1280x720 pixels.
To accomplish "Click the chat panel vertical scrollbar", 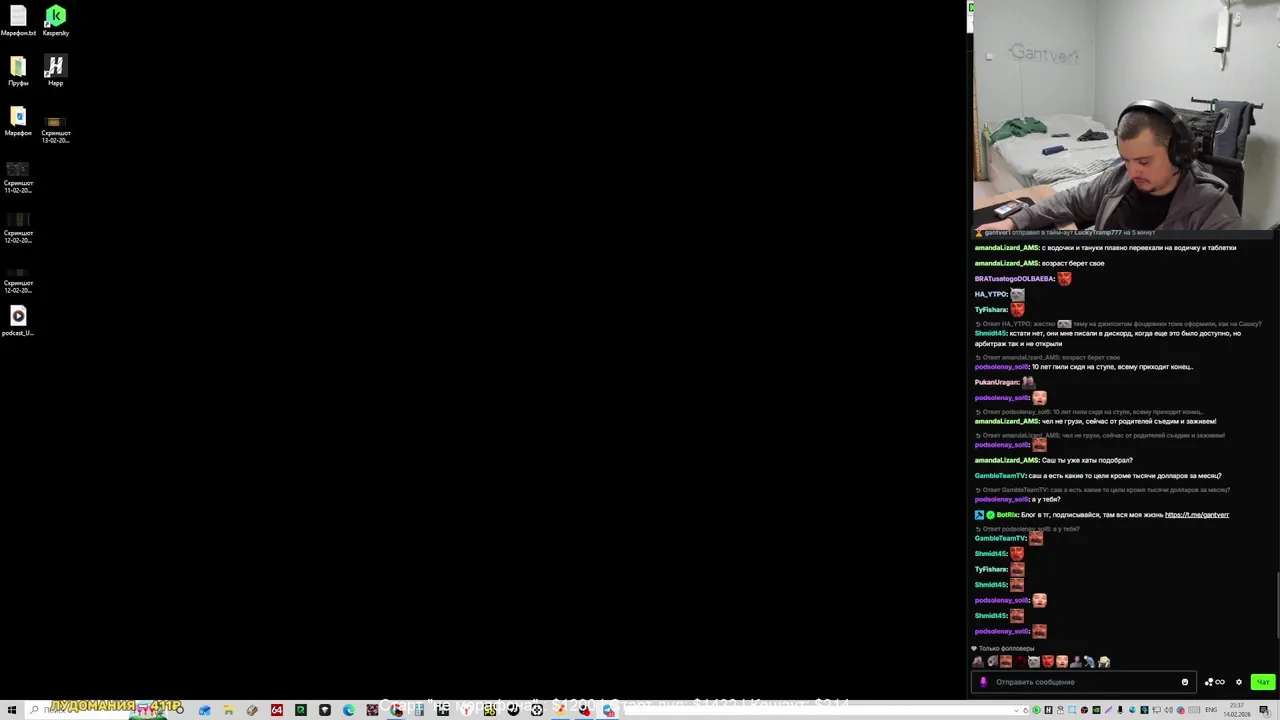I will 1277,605.
